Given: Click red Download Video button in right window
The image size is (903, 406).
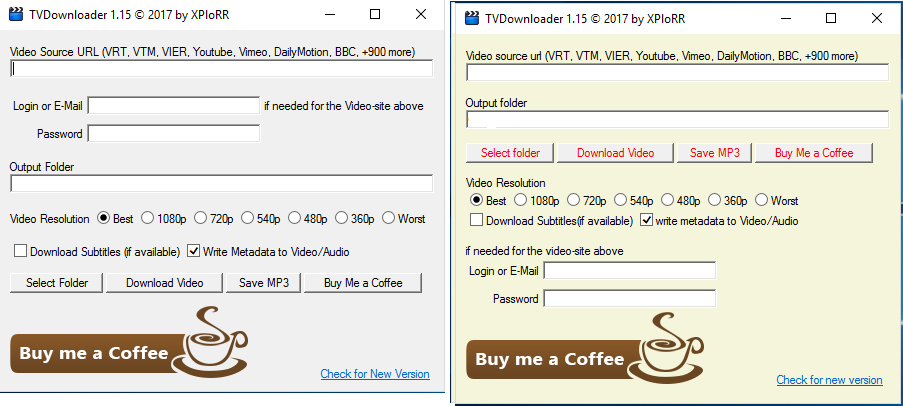Looking at the screenshot, I should (x=616, y=153).
